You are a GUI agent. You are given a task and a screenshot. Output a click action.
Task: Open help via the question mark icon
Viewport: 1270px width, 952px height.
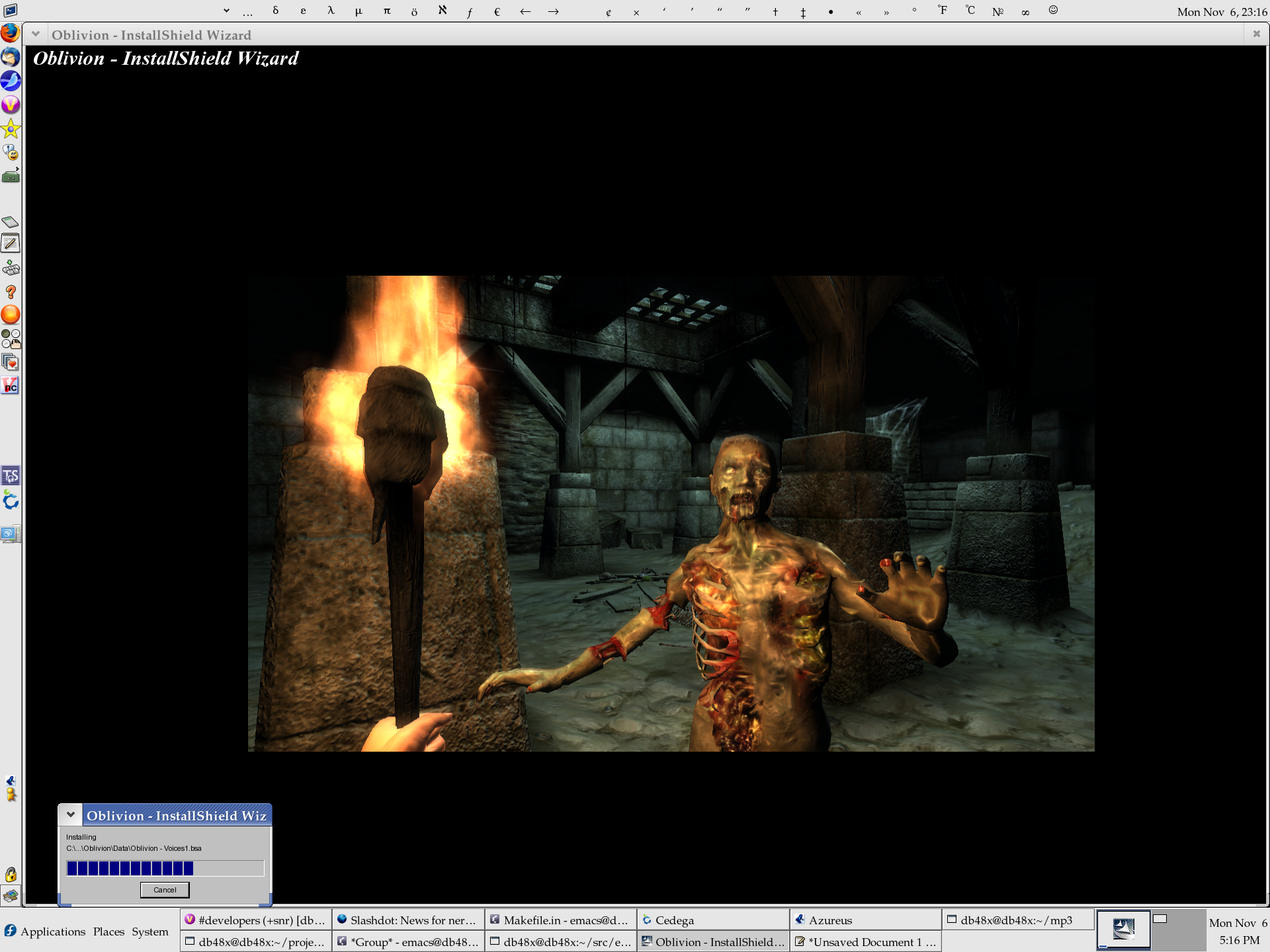pyautogui.click(x=11, y=292)
